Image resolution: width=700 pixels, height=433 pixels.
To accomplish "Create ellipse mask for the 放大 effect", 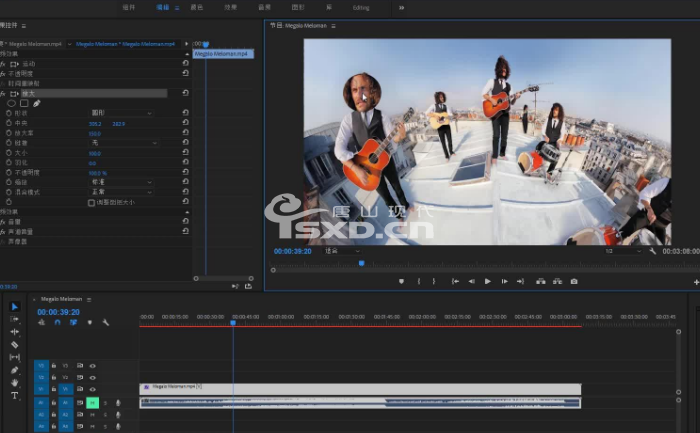I will tap(11, 103).
